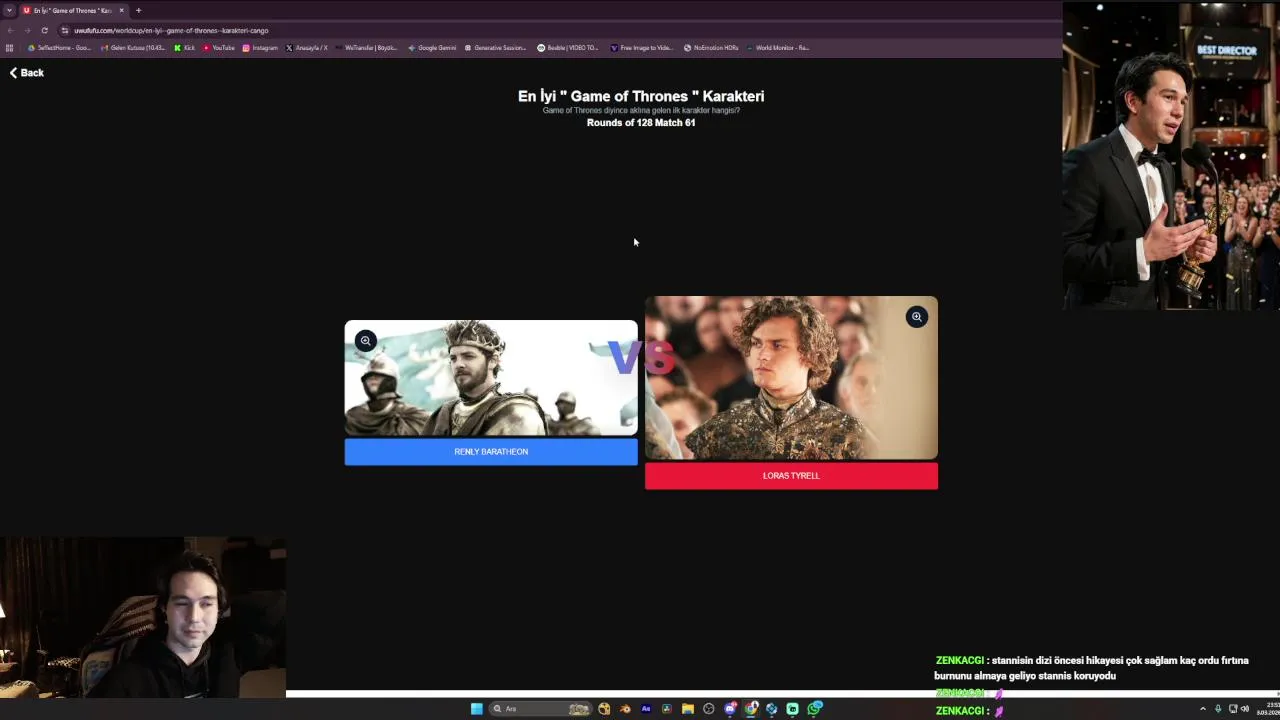Image resolution: width=1280 pixels, height=720 pixels.
Task: Open a new browser tab
Action: [x=138, y=10]
